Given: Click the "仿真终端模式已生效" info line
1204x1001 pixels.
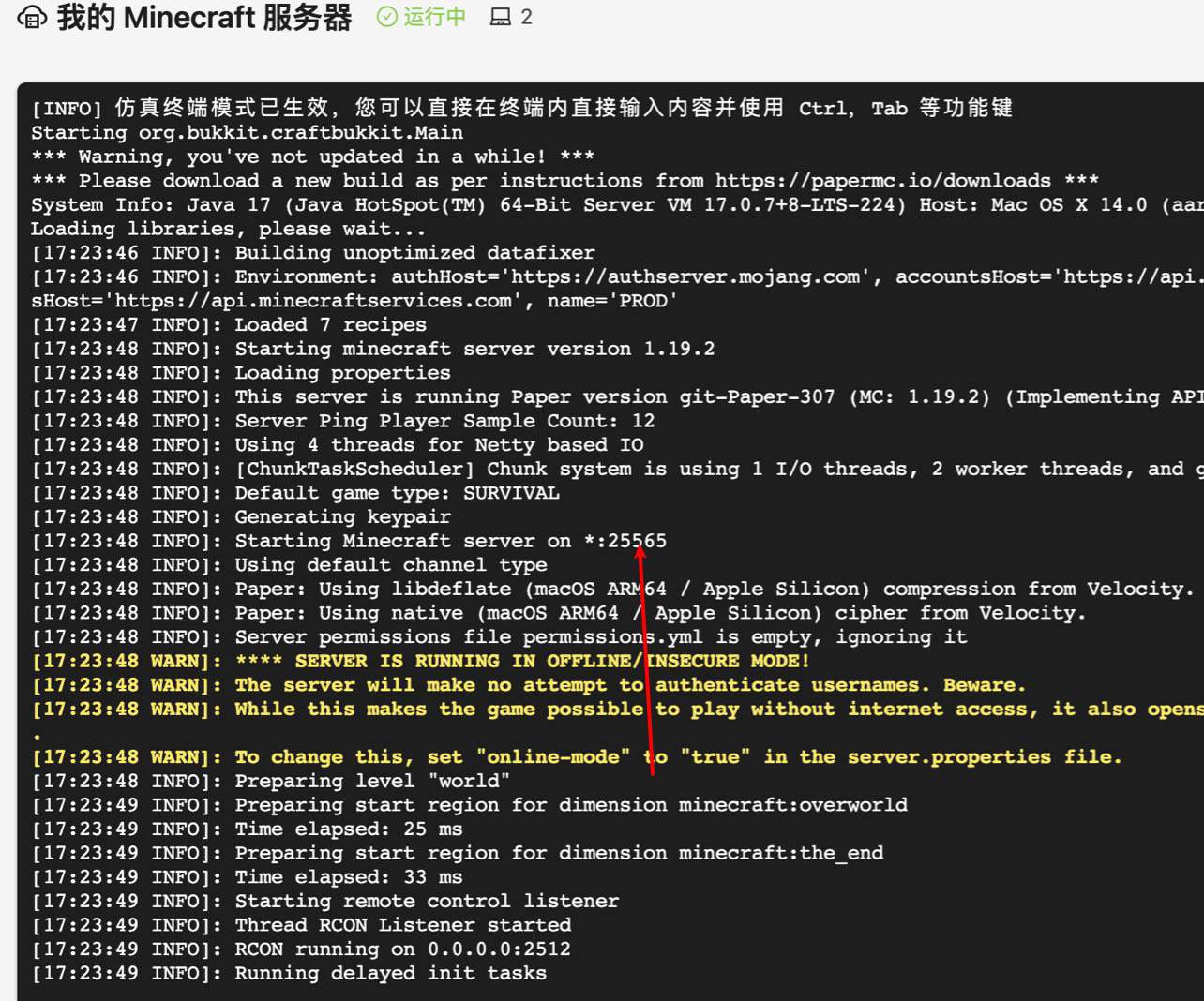Looking at the screenshot, I should [221, 108].
